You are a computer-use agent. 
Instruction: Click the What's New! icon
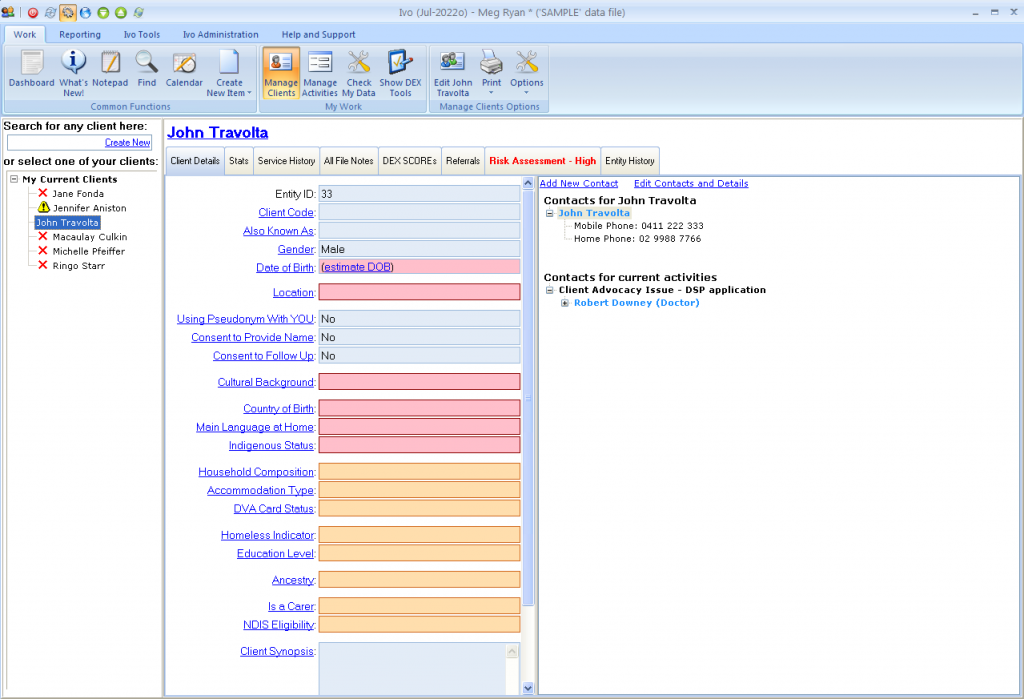click(73, 70)
